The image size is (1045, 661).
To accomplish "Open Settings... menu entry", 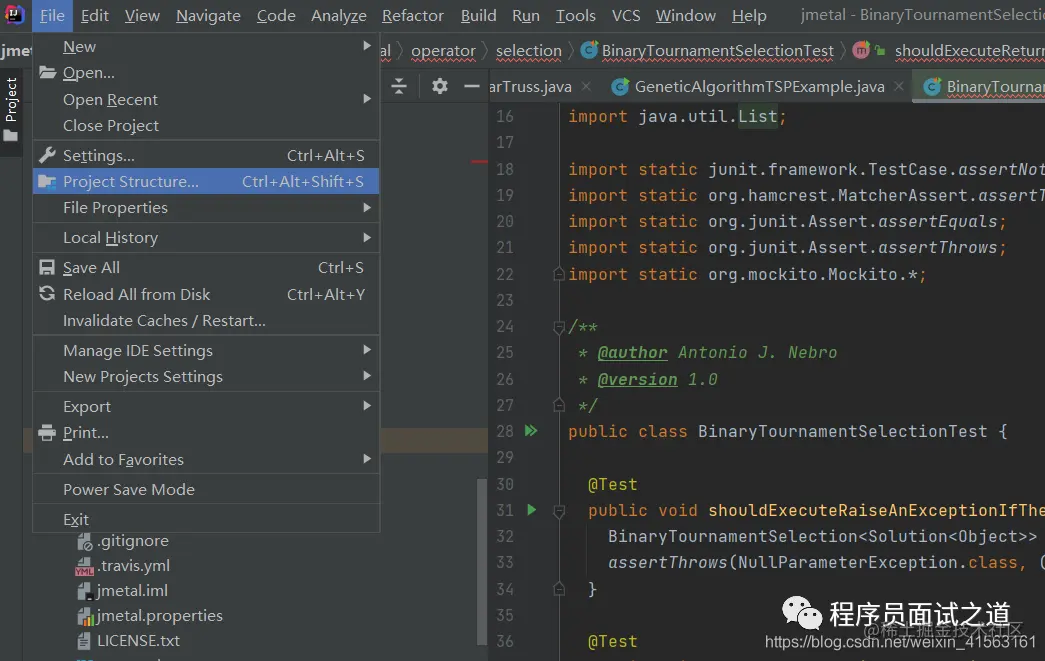I will point(206,155).
